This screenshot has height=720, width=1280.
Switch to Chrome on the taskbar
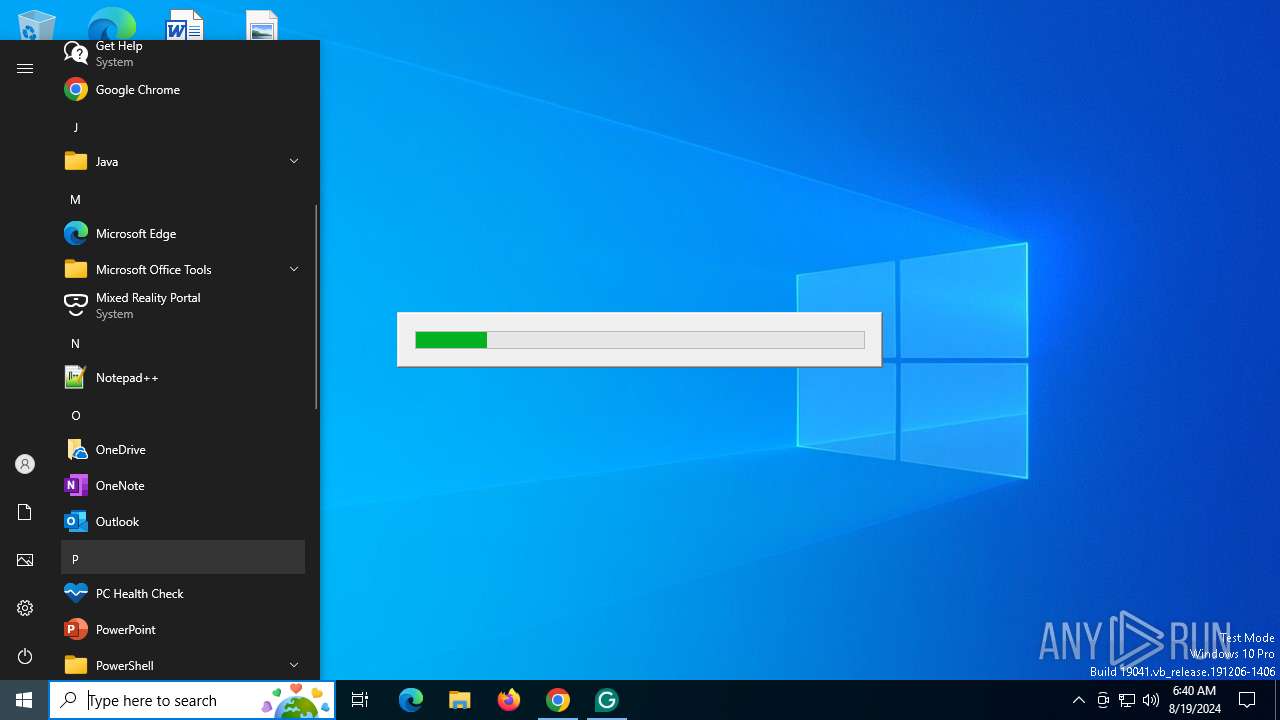coord(558,700)
